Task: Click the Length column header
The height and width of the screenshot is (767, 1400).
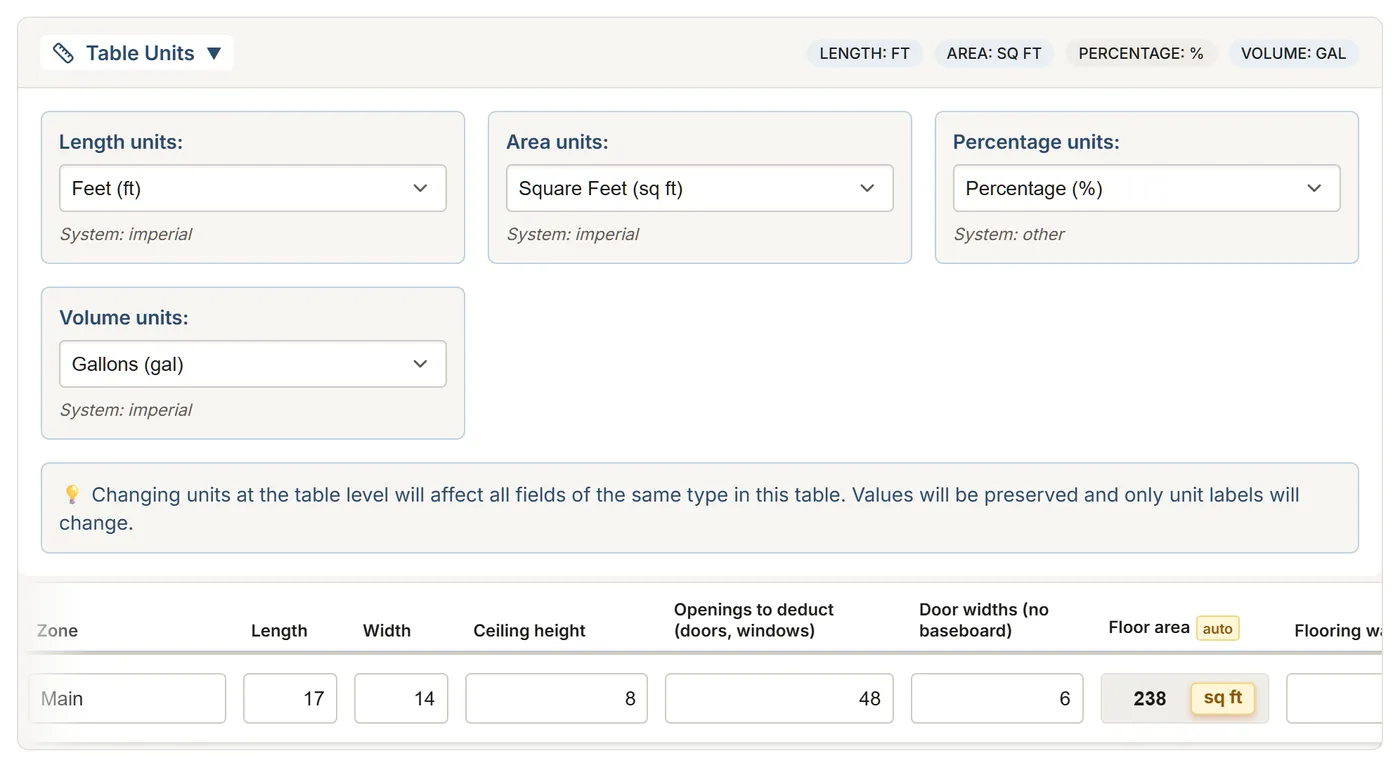Action: click(x=279, y=631)
